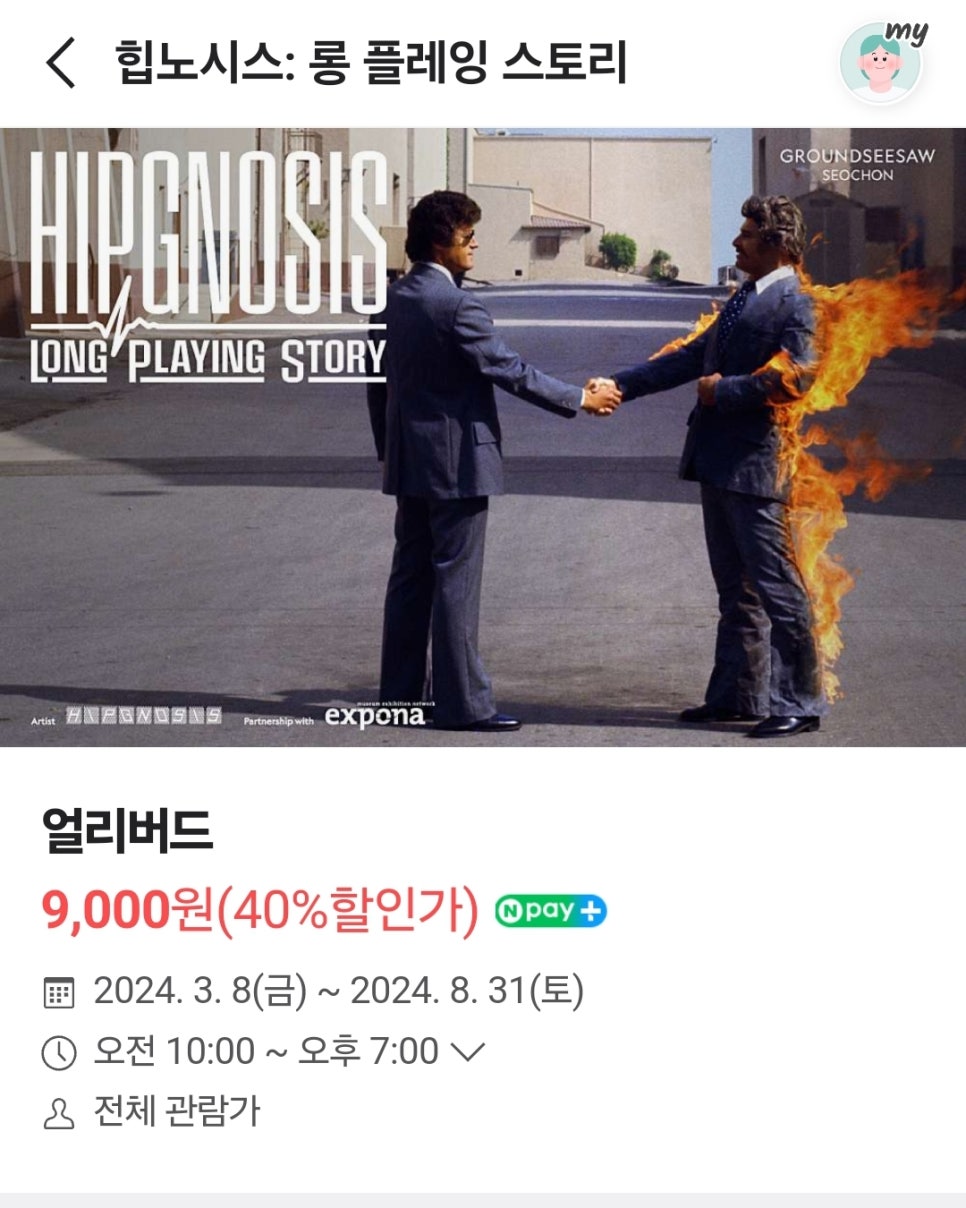966x1208 pixels.
Task: Tap the Hipgnosis artist logo on poster
Action: tap(143, 717)
